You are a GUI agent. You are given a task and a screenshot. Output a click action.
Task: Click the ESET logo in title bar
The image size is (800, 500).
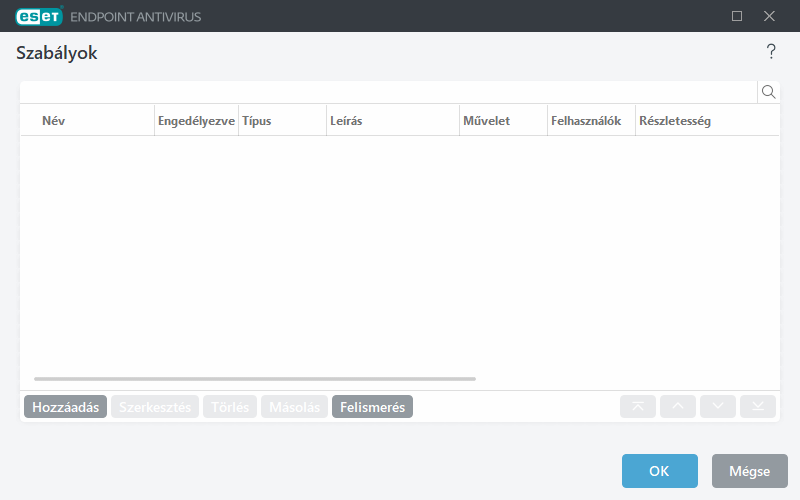click(39, 16)
